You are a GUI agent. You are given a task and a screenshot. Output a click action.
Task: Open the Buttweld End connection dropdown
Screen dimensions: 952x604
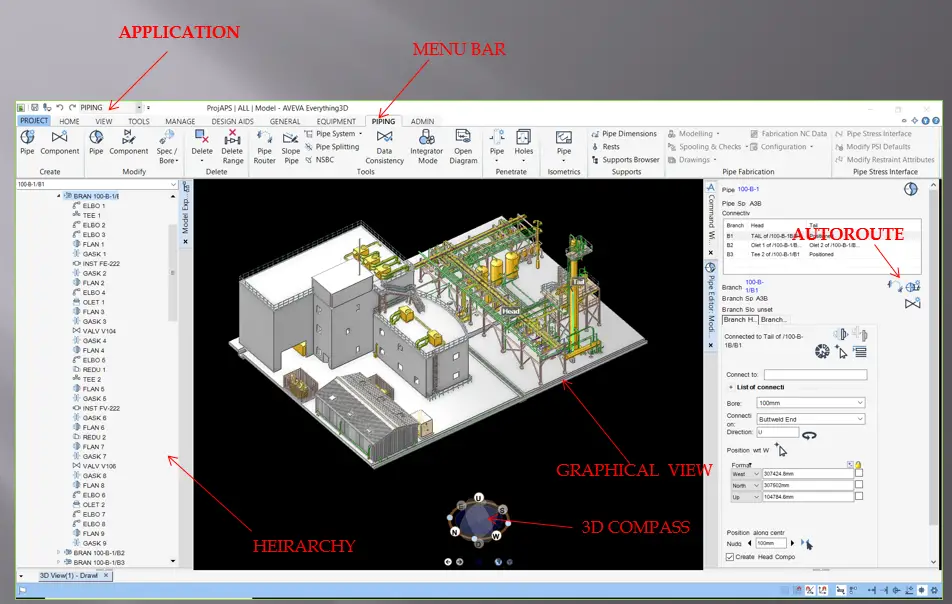click(x=860, y=419)
